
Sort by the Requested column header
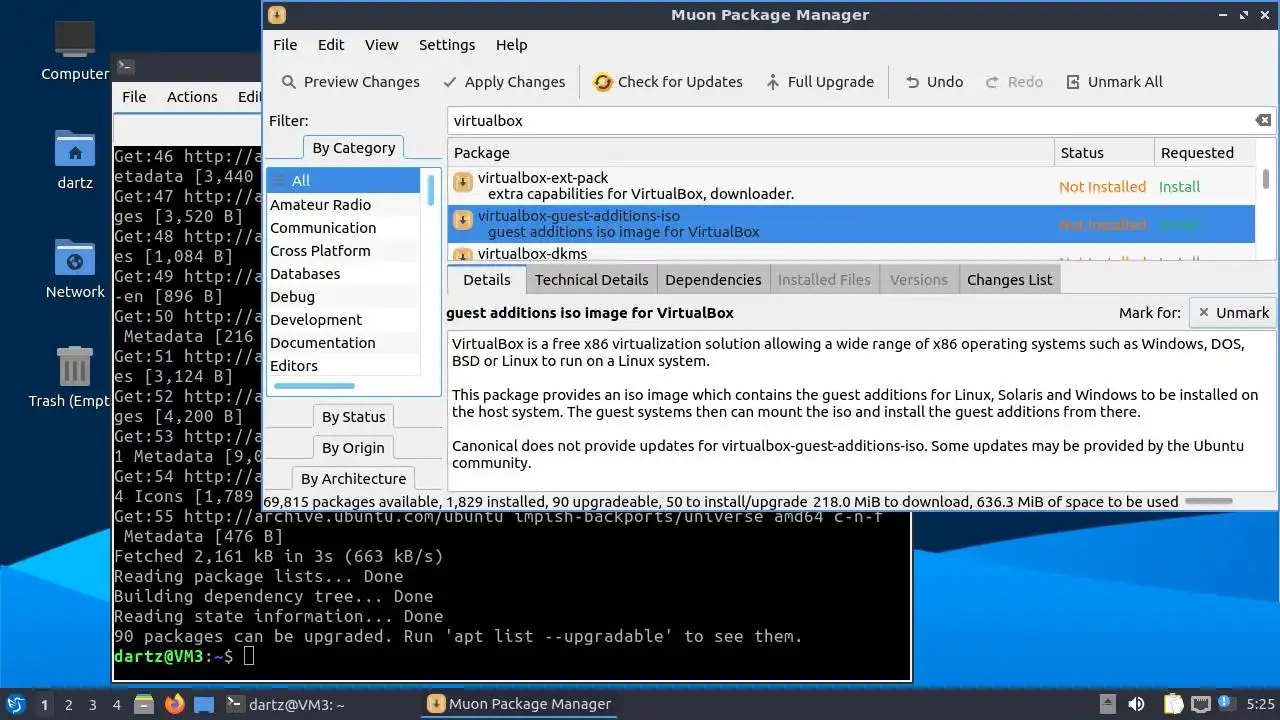tap(1204, 153)
